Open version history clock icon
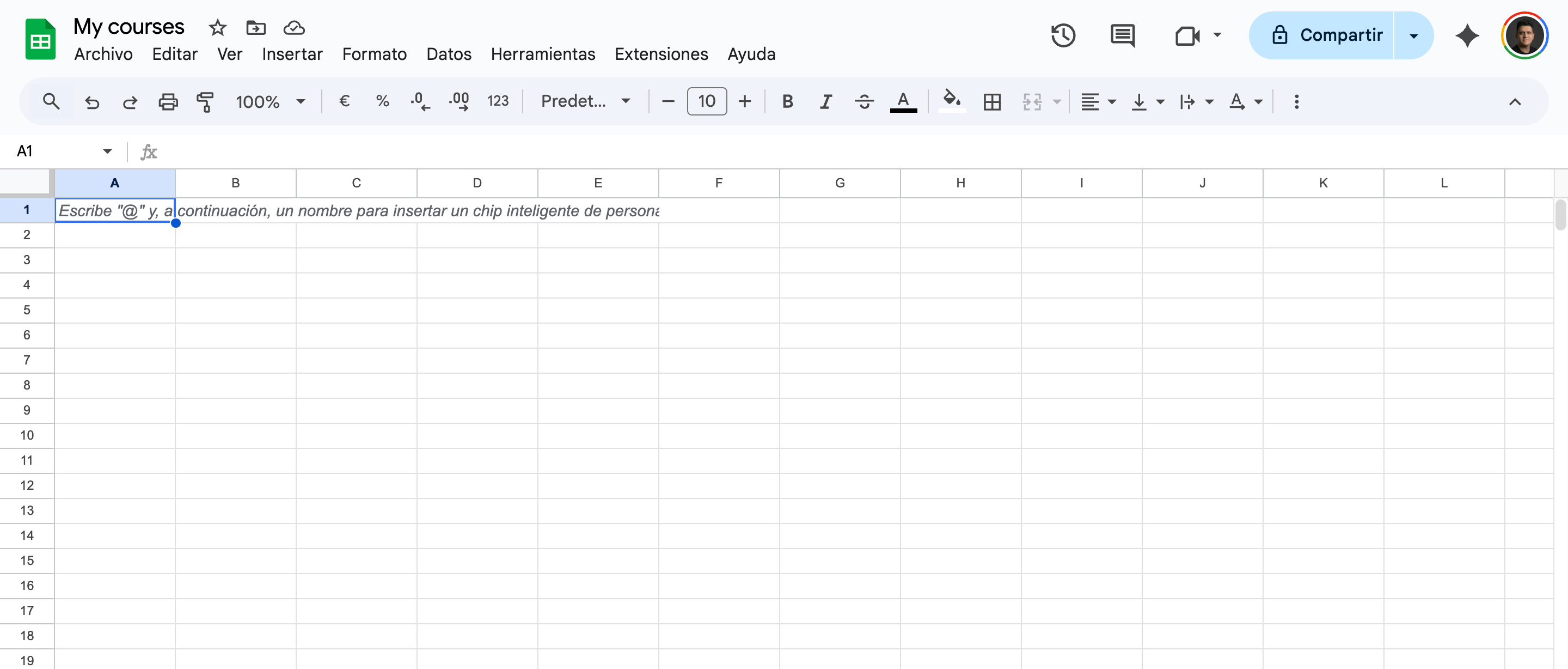Image resolution: width=1568 pixels, height=669 pixels. click(x=1063, y=35)
